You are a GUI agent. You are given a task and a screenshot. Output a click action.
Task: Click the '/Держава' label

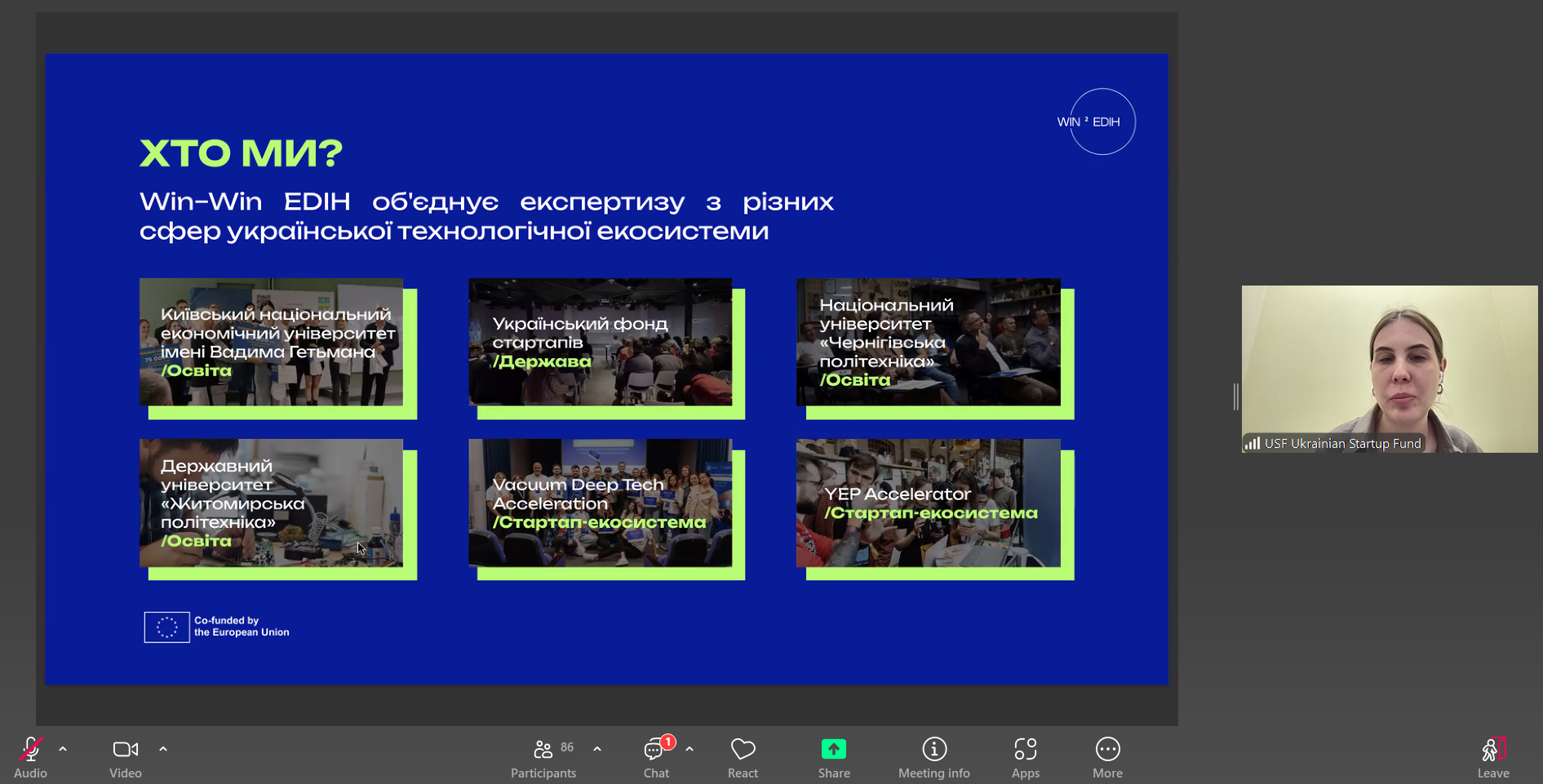tap(542, 361)
